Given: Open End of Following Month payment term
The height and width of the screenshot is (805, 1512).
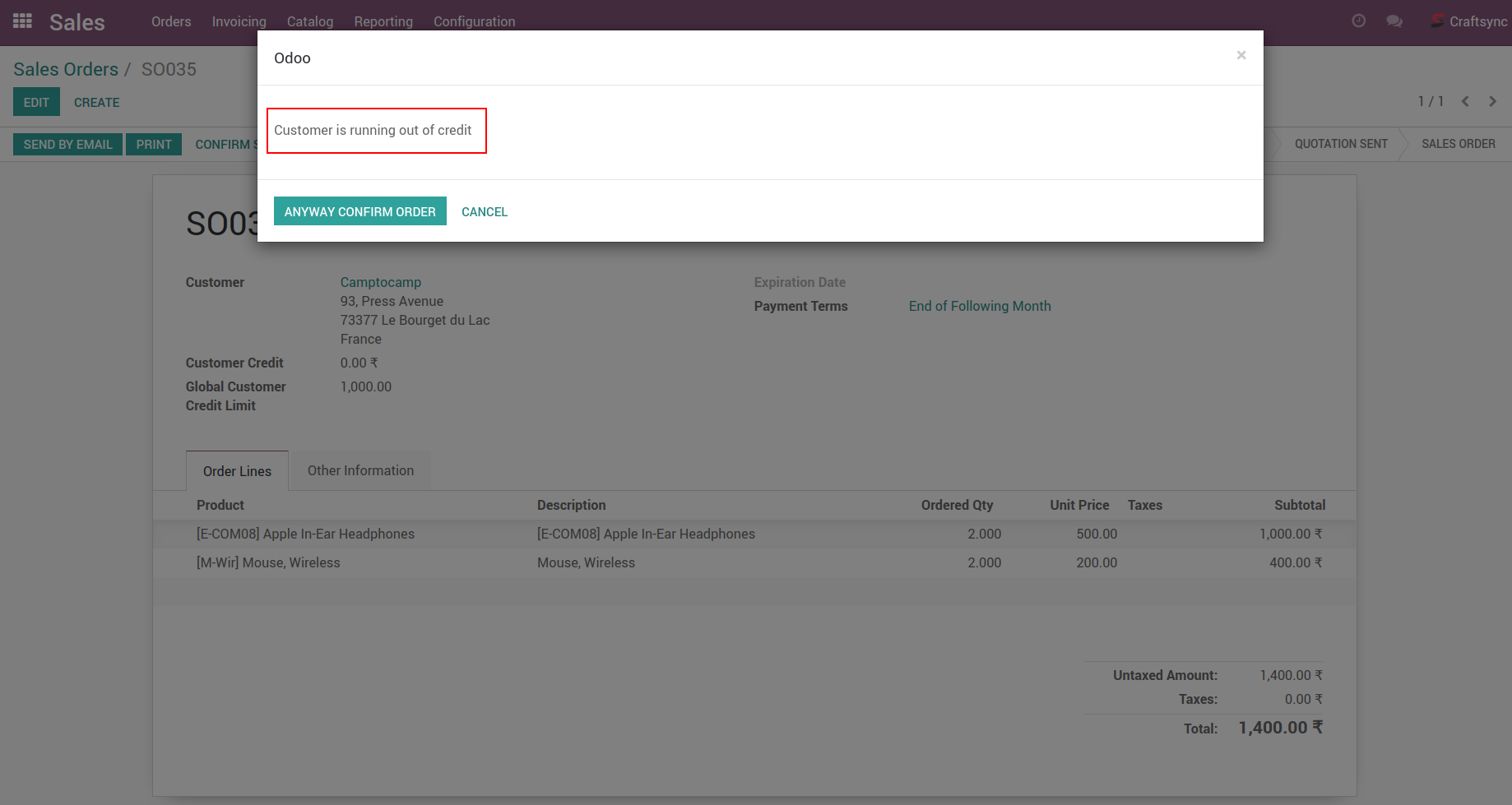Looking at the screenshot, I should (x=979, y=306).
